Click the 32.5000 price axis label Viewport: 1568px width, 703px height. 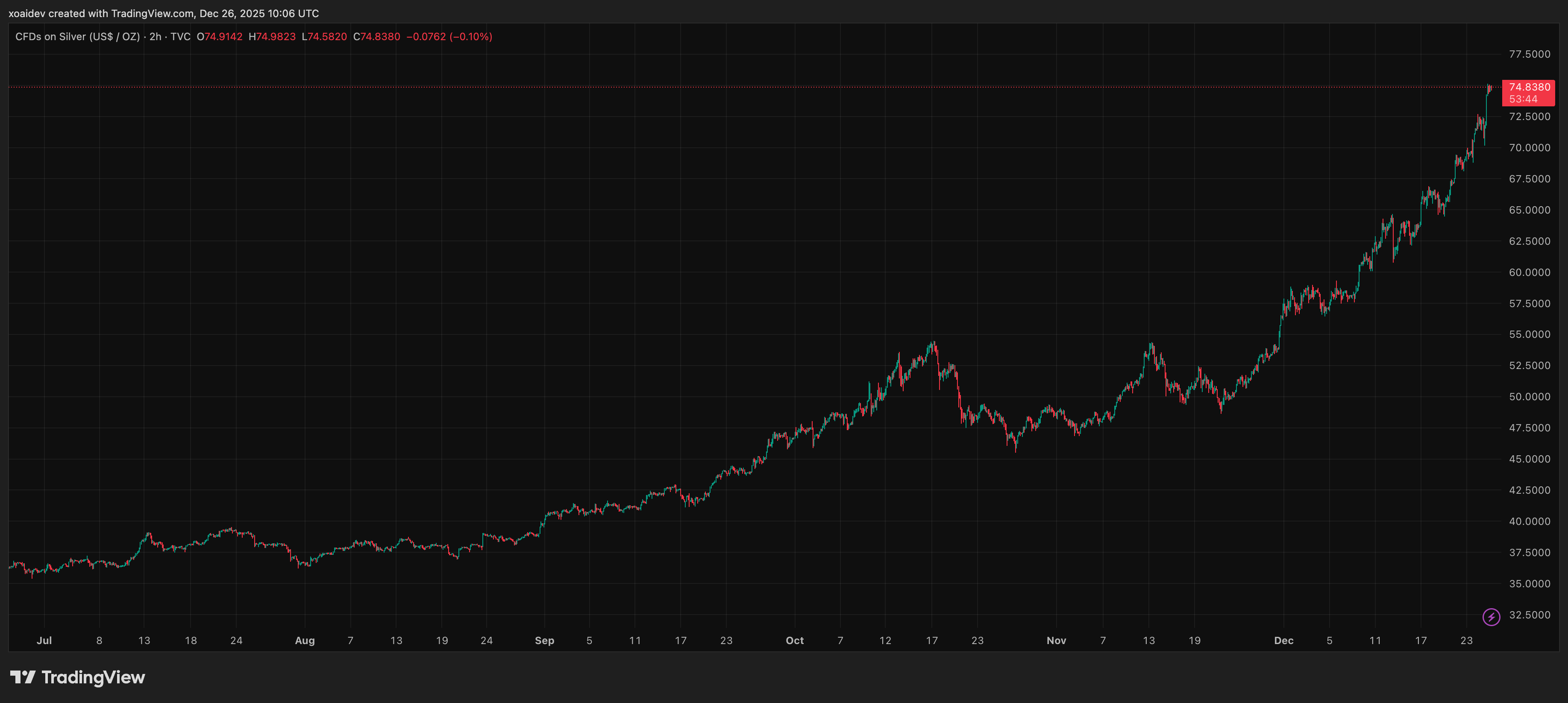(1529, 615)
